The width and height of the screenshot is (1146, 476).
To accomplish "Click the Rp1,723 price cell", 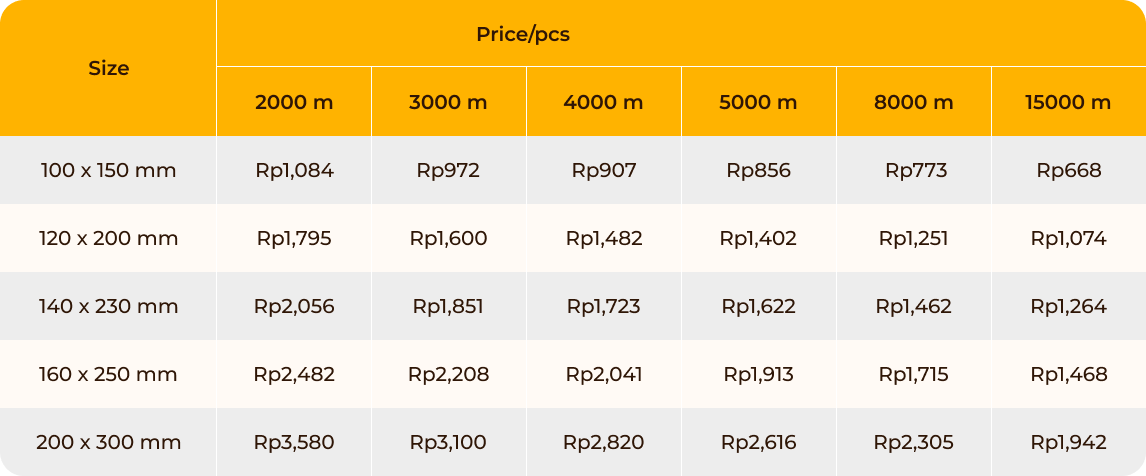I will [604, 306].
